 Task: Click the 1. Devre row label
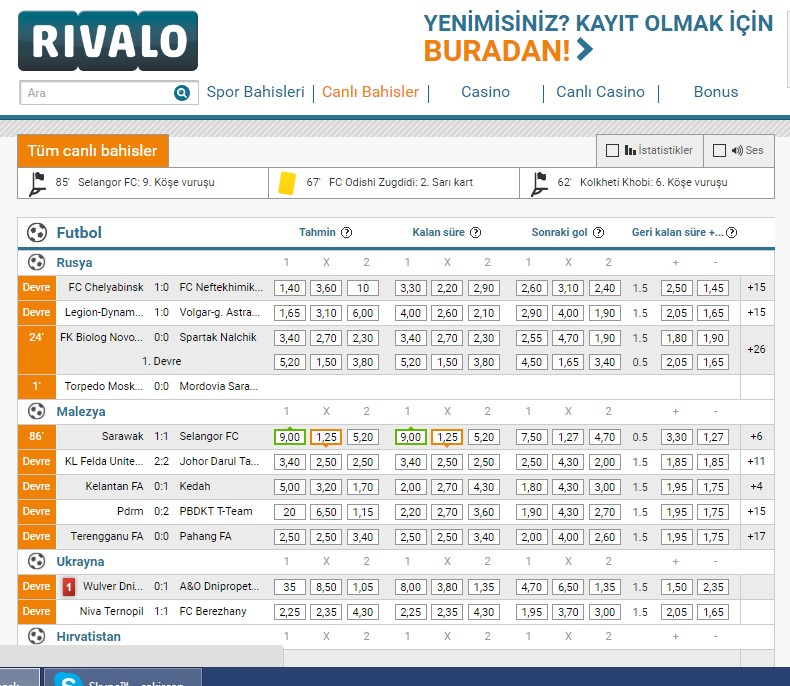click(162, 361)
